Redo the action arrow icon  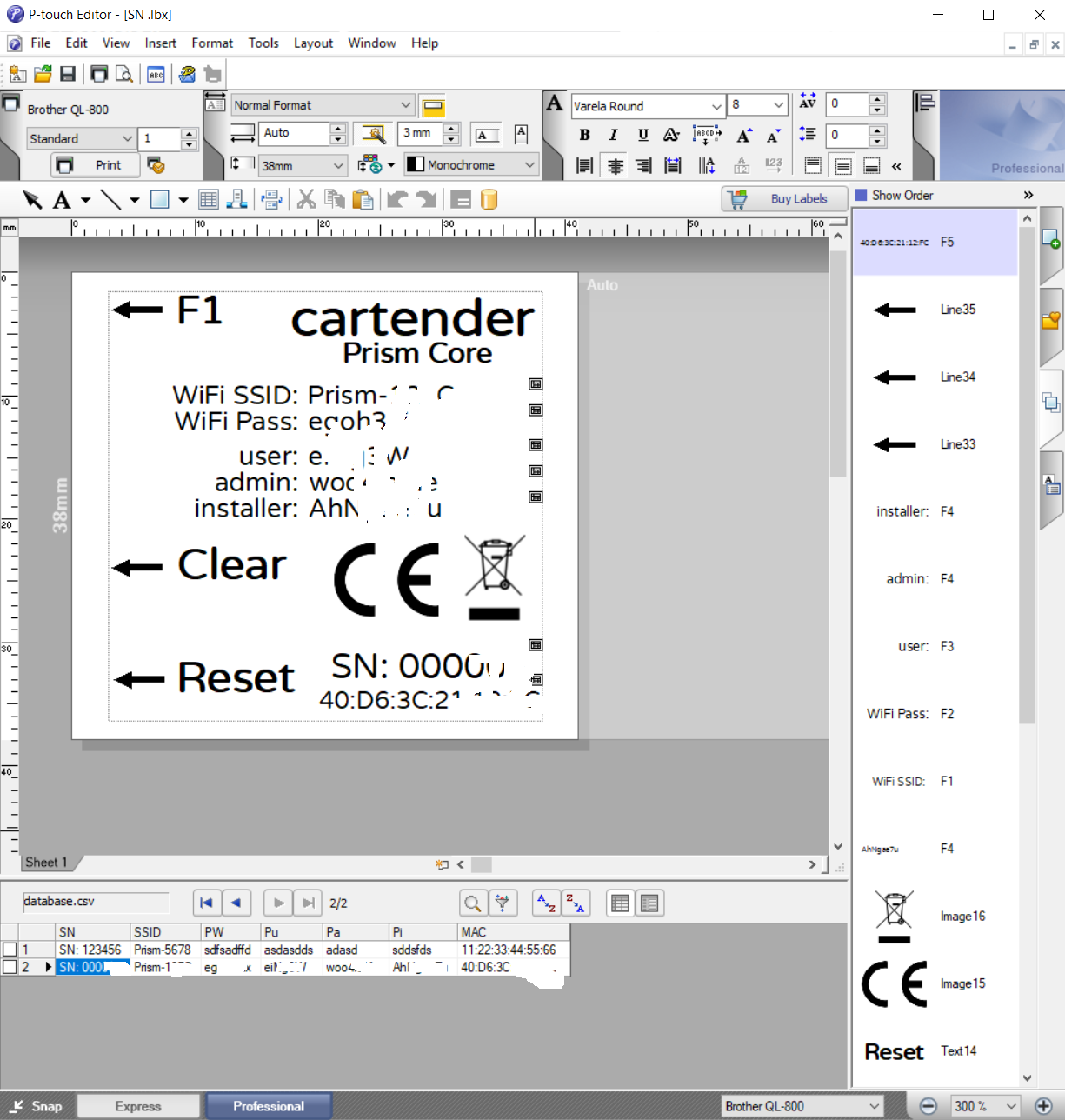pyautogui.click(x=426, y=200)
